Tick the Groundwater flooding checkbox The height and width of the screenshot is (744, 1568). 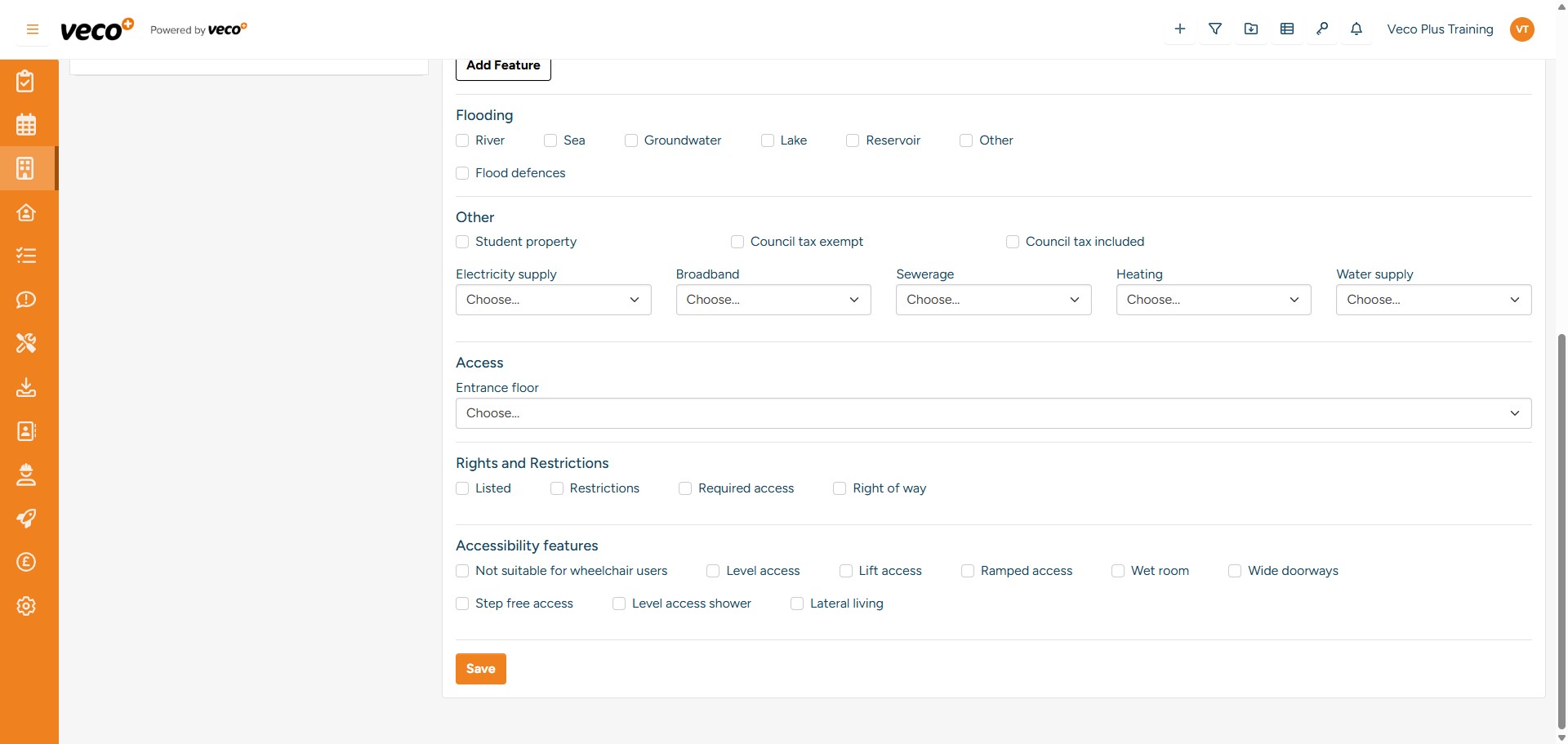point(631,140)
